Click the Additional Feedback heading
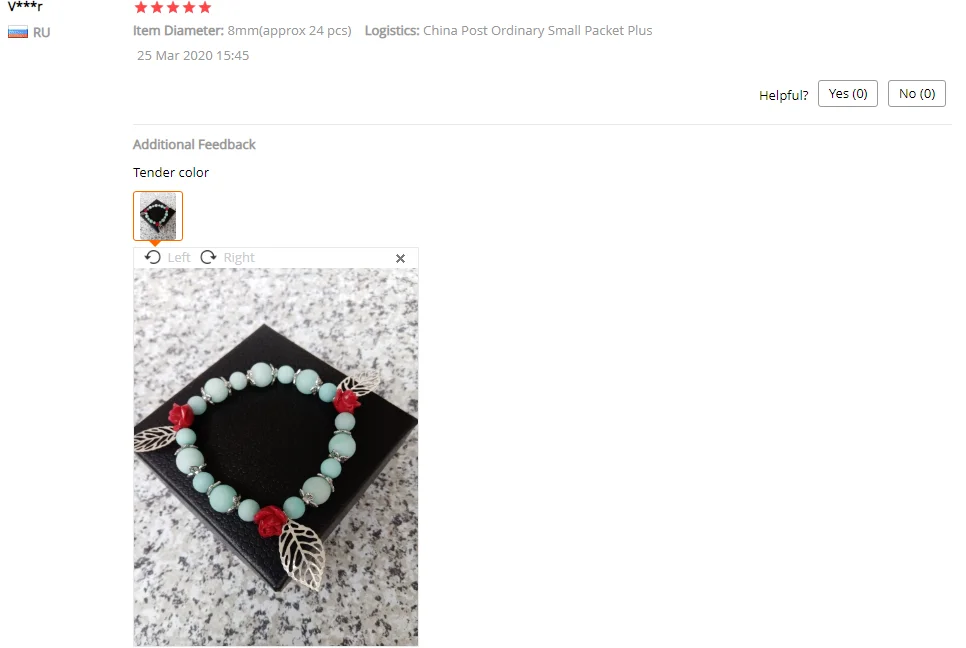Image resolution: width=966 pixels, height=648 pixels. click(194, 144)
